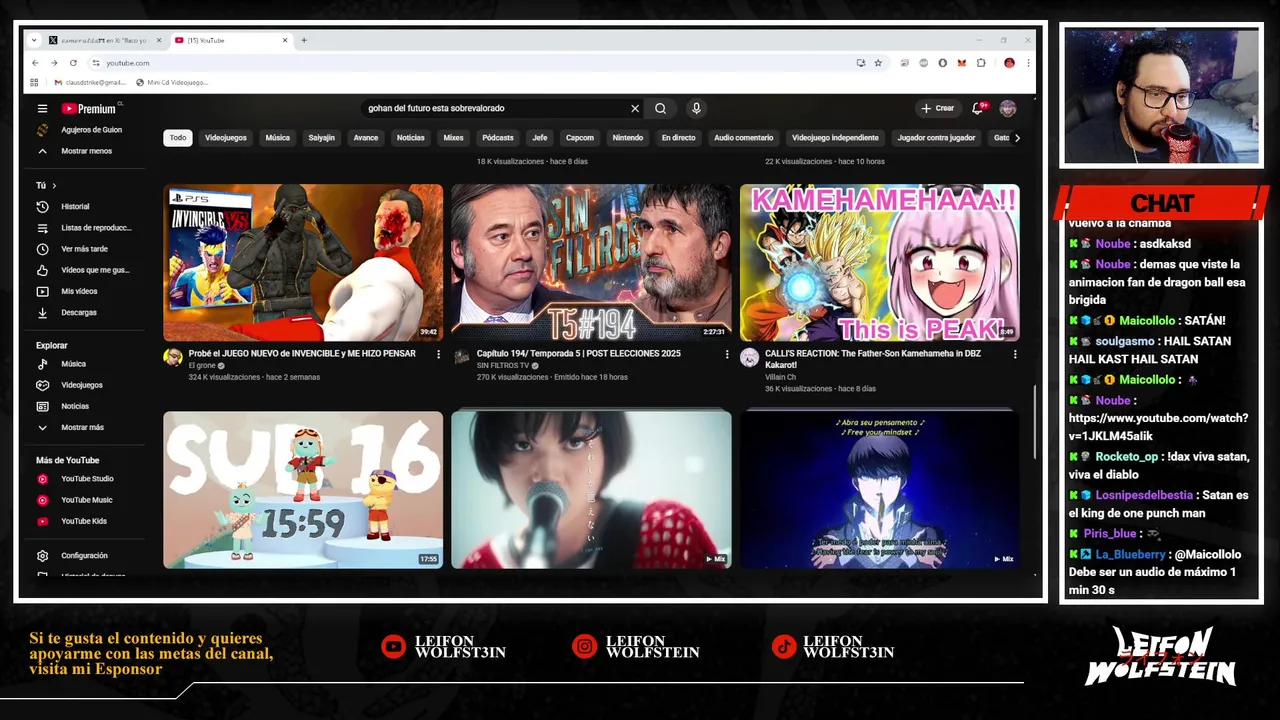Click the youtube.com address bar
Image resolution: width=1280 pixels, height=720 pixels.
[470, 63]
